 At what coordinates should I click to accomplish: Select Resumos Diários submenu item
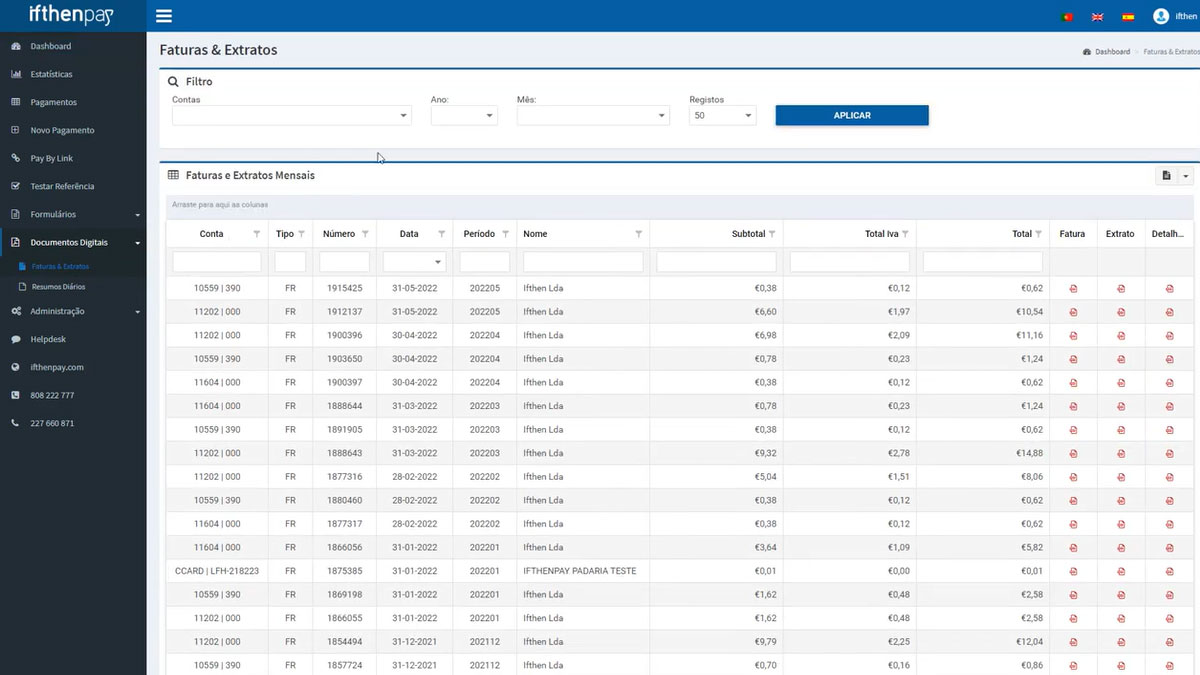(58, 287)
